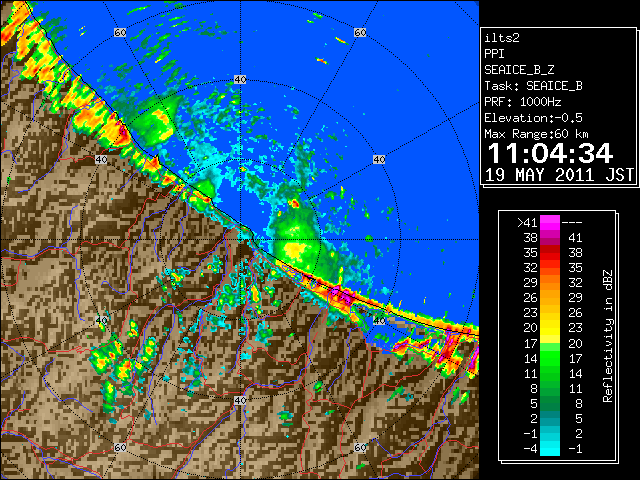This screenshot has height=480, width=640.
Task: Click the 11:04:34 timestamp
Action: point(550,153)
